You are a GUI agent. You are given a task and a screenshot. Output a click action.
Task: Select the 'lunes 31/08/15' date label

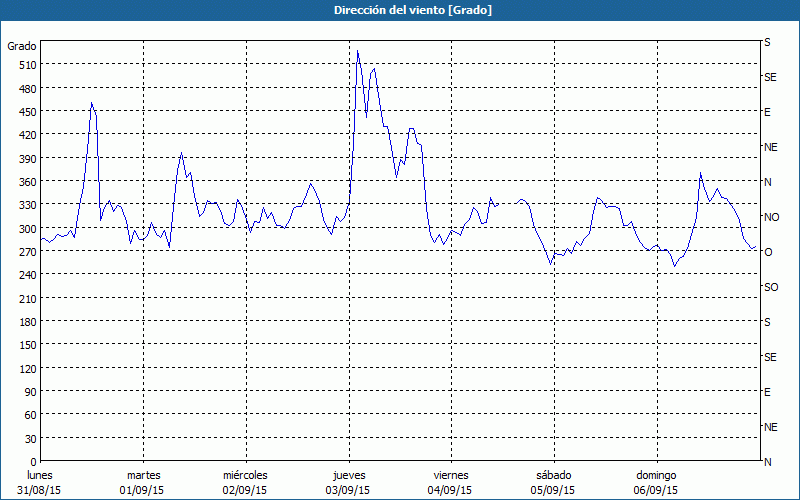[40, 482]
